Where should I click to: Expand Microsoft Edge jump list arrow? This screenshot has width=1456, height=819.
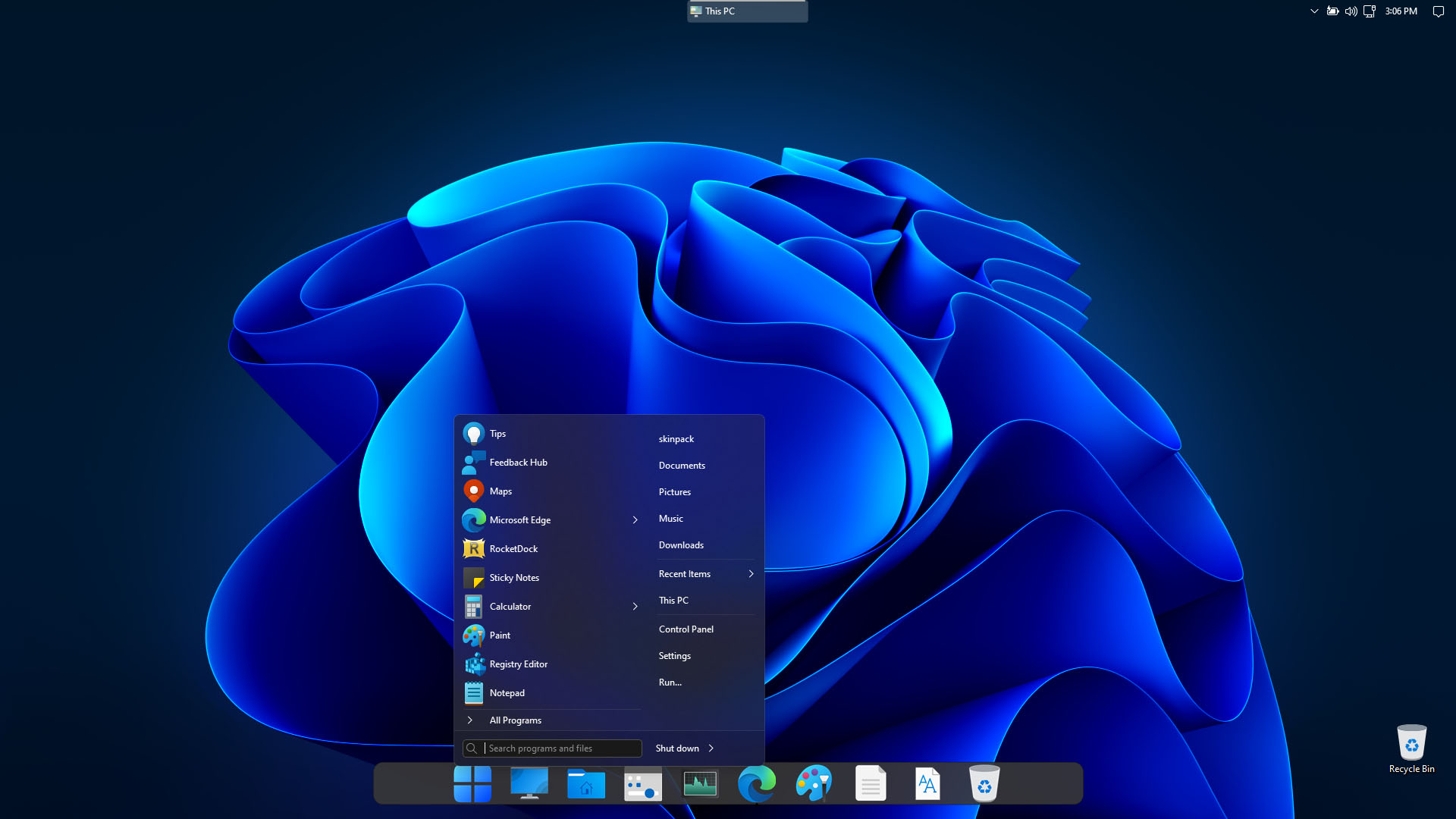coord(635,520)
